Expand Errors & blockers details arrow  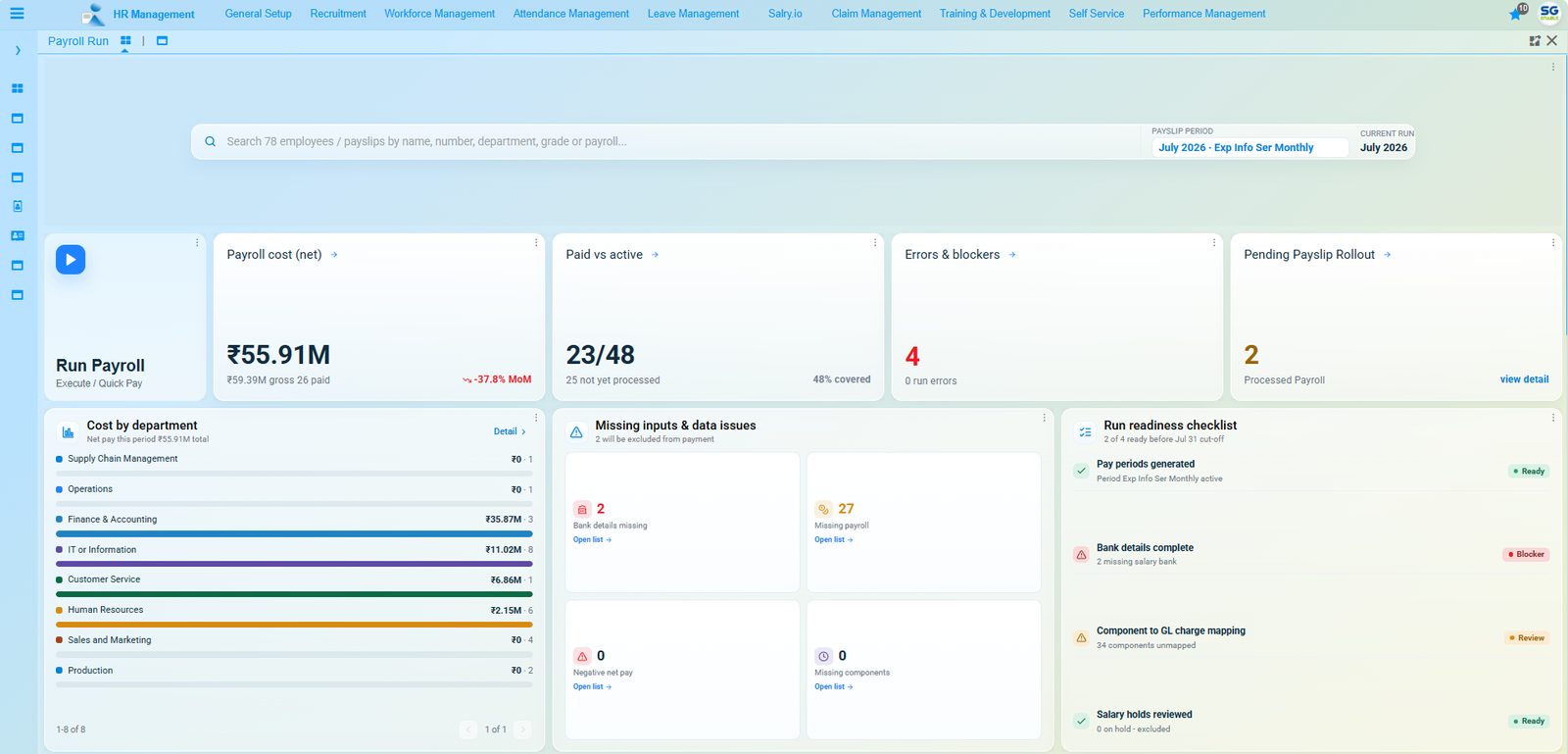tap(1012, 255)
